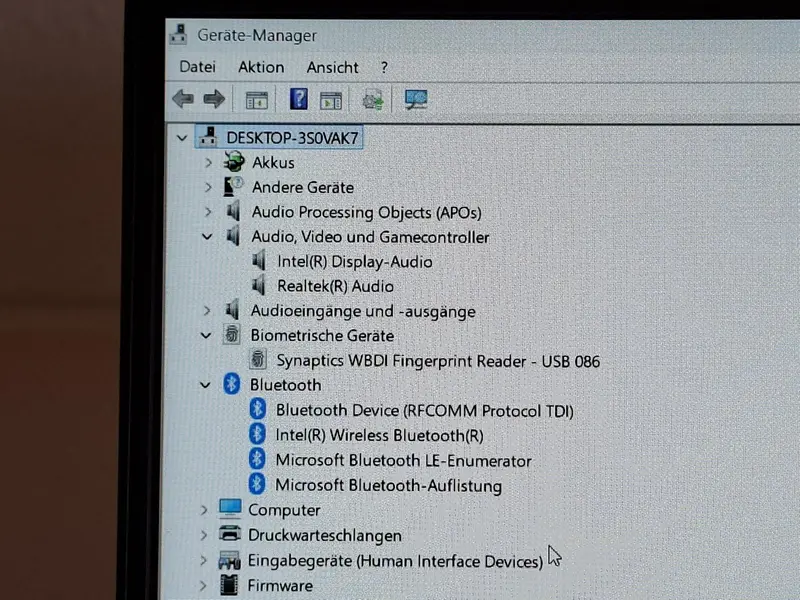Select Audioeingänge und -ausgänge label
The height and width of the screenshot is (600, 800).
click(x=363, y=311)
